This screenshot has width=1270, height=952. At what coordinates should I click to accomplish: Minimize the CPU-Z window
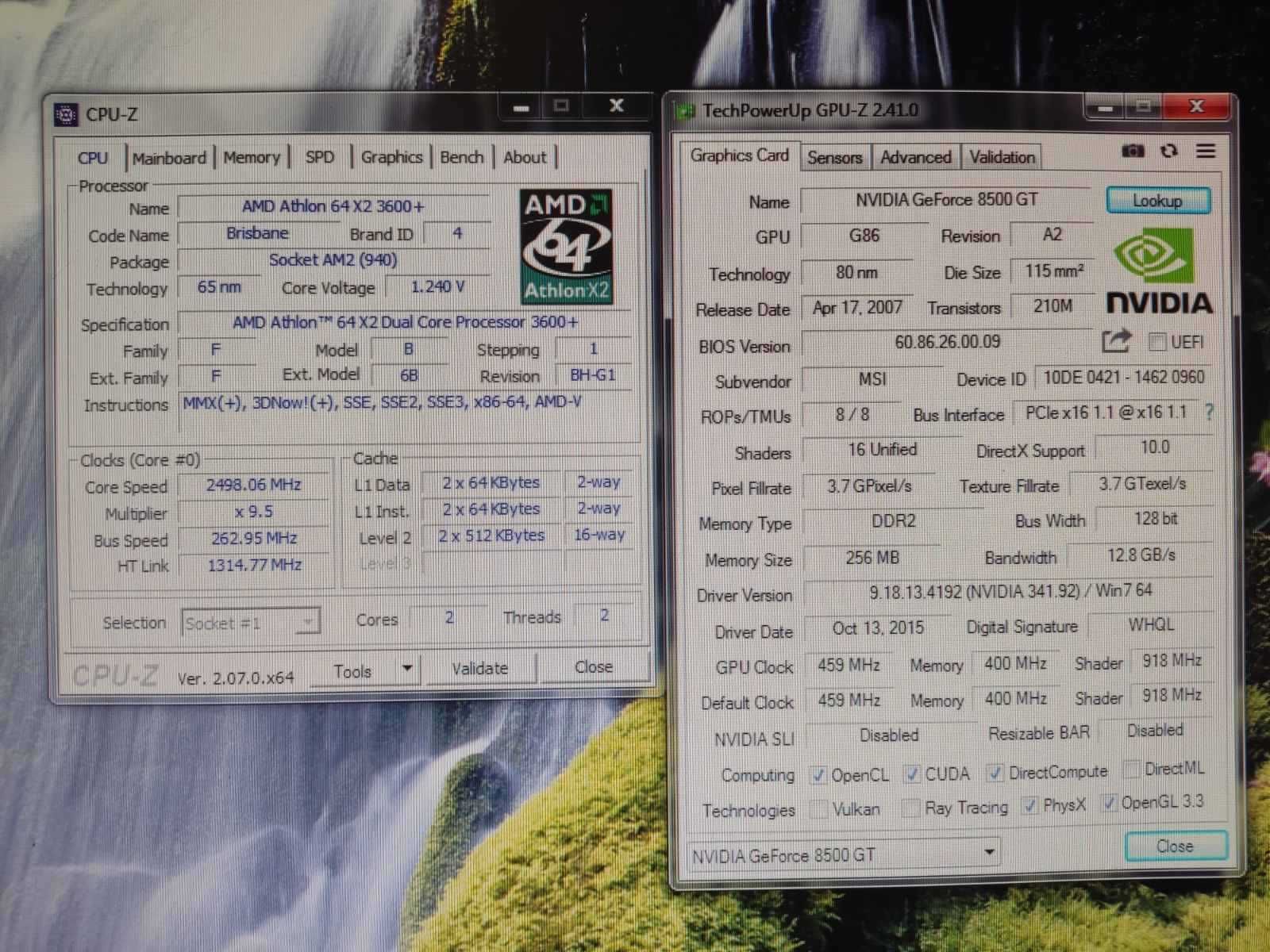(521, 106)
